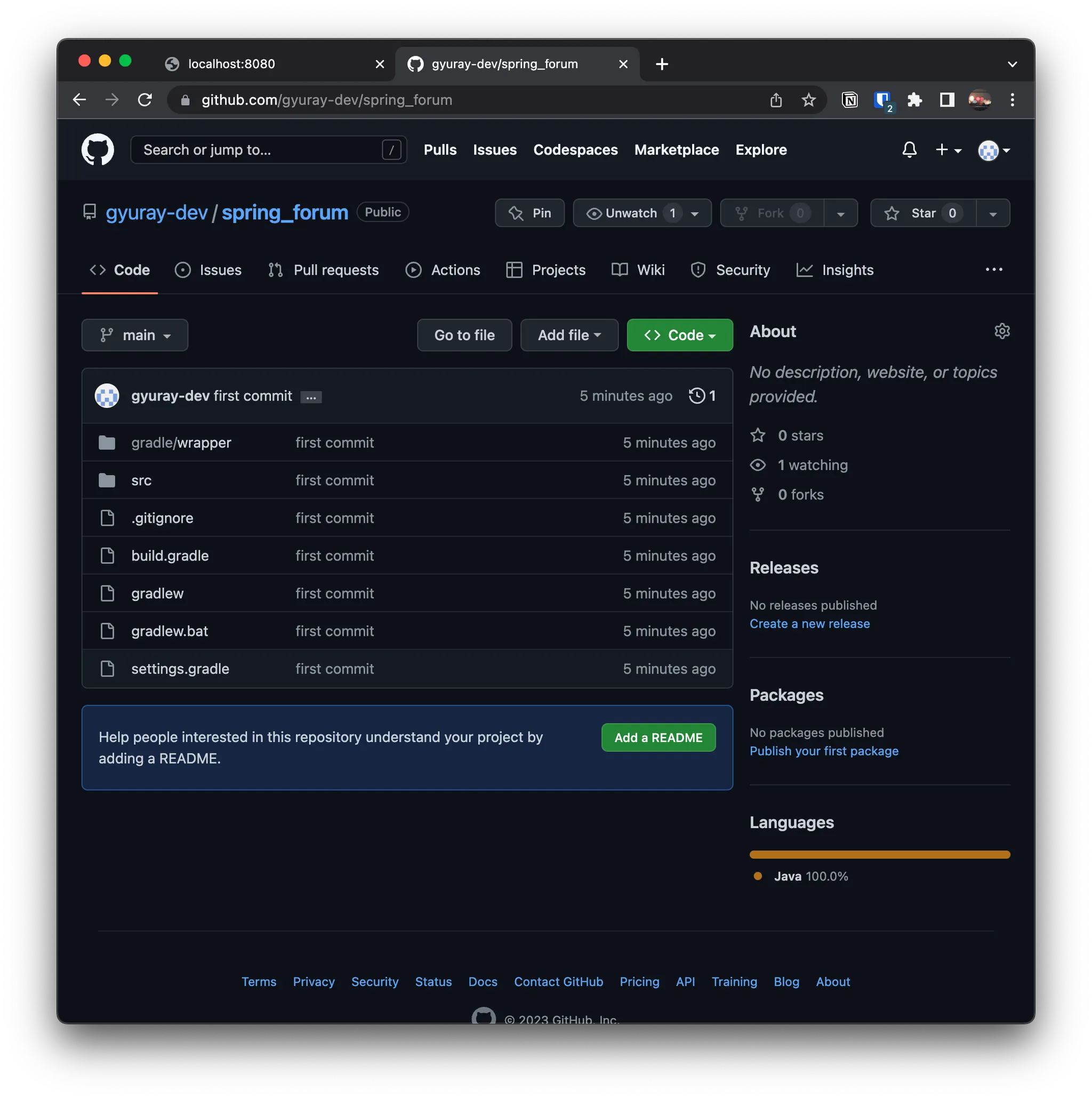
Task: Star the spring_forum repository
Action: click(922, 213)
